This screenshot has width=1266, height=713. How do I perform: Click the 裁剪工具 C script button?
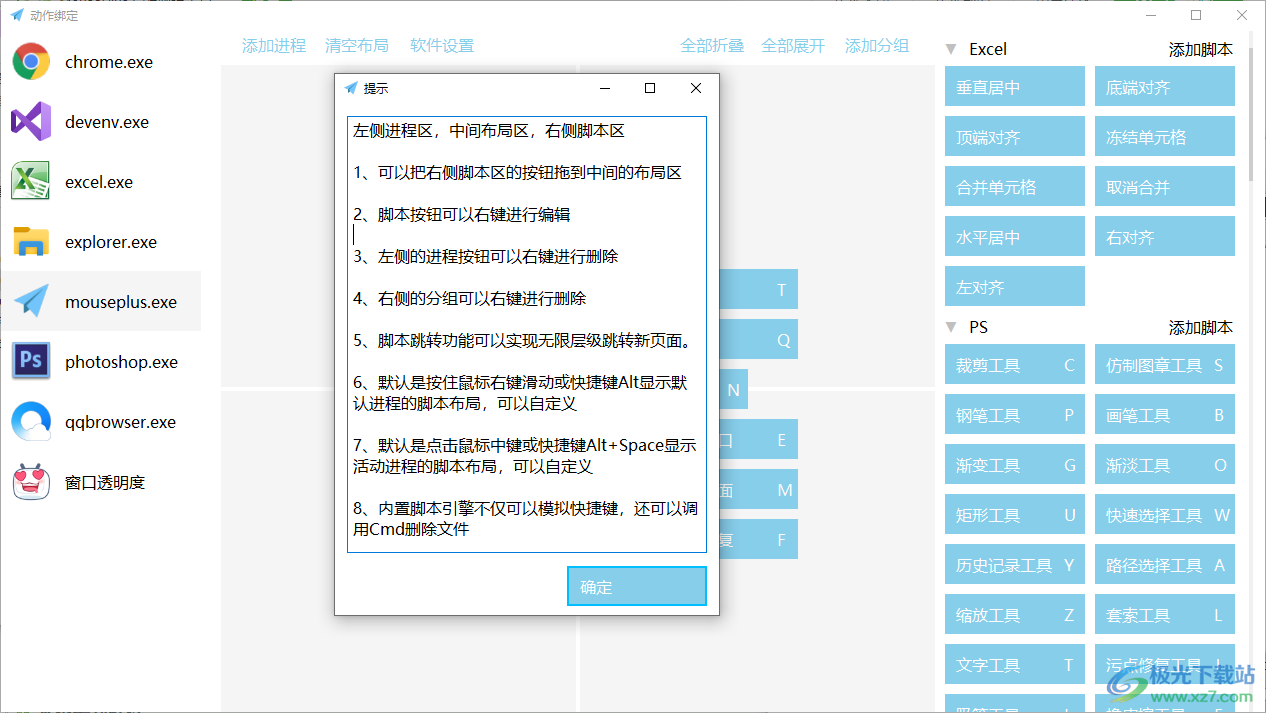coord(1015,364)
